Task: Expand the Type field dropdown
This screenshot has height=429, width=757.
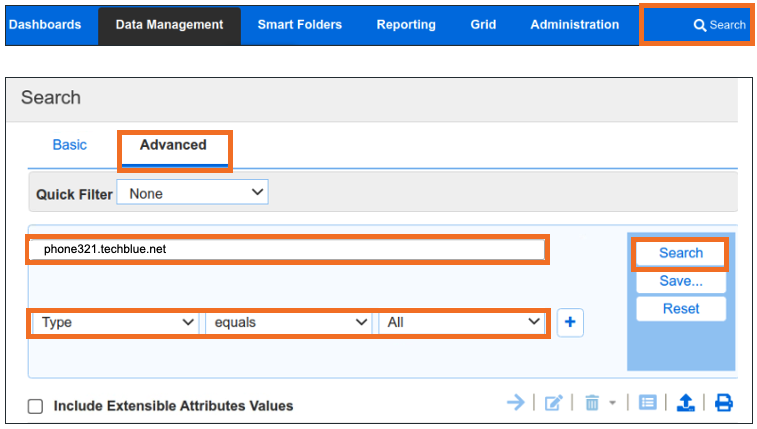Action: coord(115,322)
